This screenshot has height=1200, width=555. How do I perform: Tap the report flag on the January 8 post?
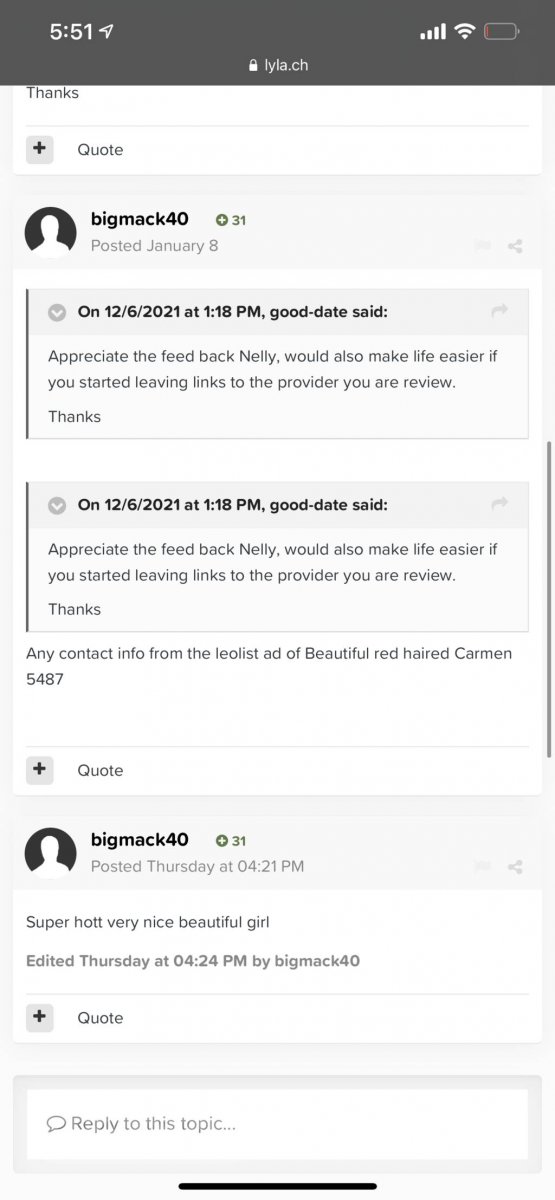tap(483, 246)
